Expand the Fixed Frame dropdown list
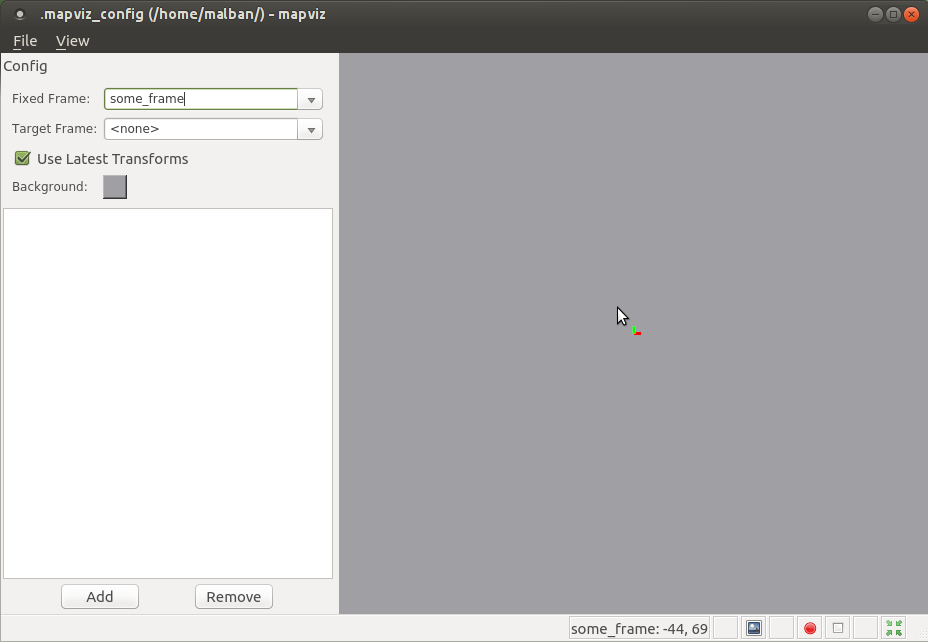928x642 pixels. pyautogui.click(x=310, y=99)
